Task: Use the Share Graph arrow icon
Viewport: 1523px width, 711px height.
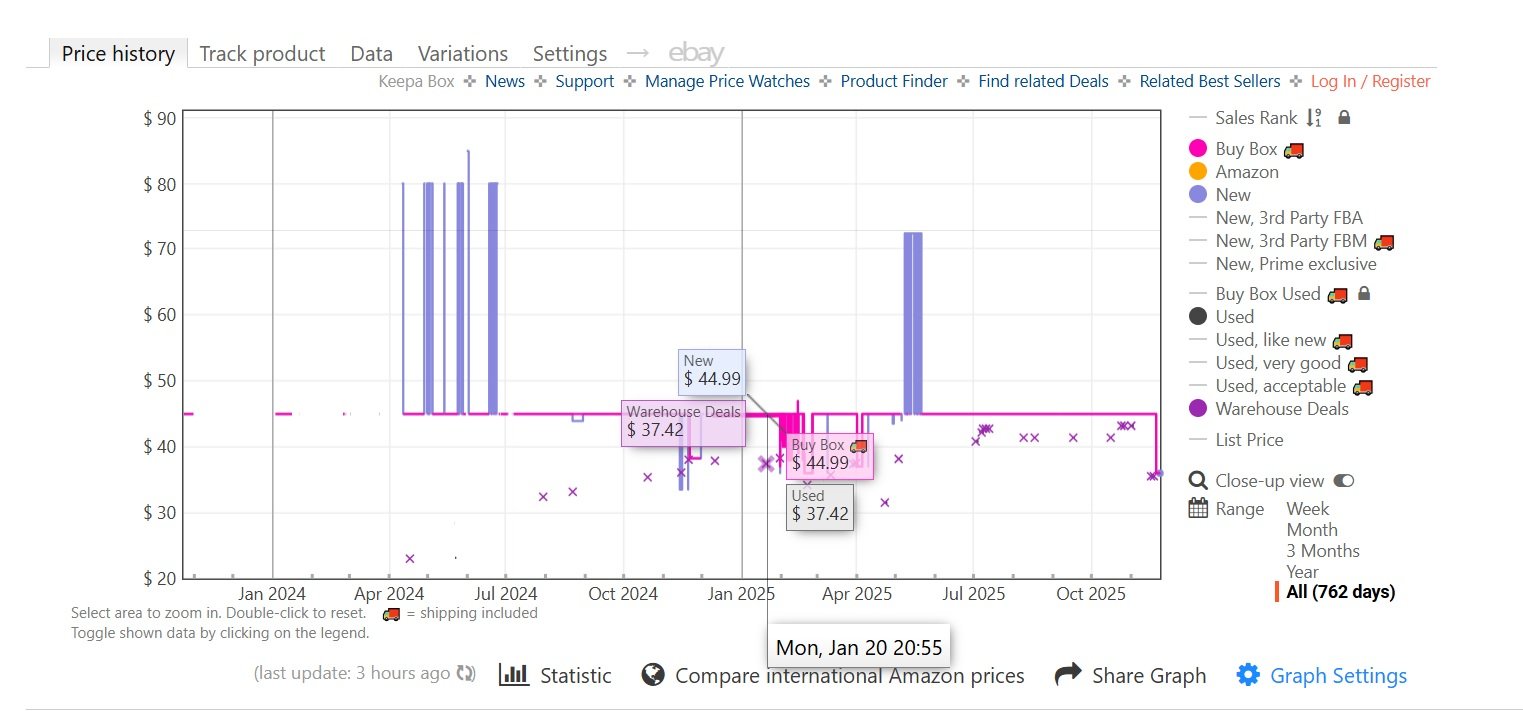Action: point(1069,674)
